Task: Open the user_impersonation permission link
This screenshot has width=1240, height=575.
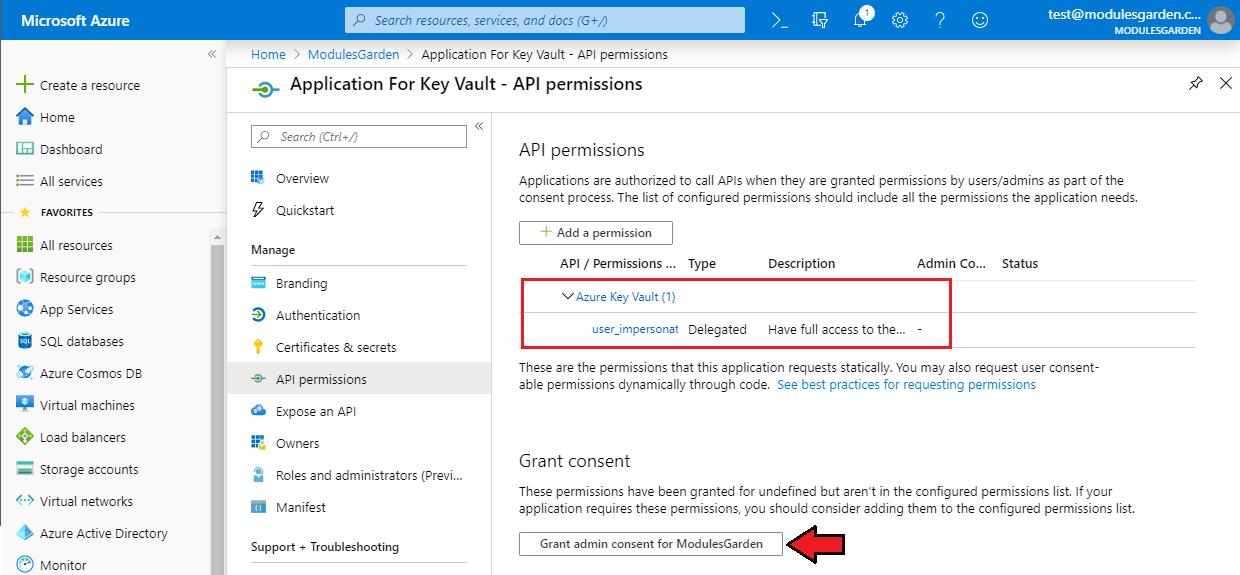Action: (x=635, y=328)
